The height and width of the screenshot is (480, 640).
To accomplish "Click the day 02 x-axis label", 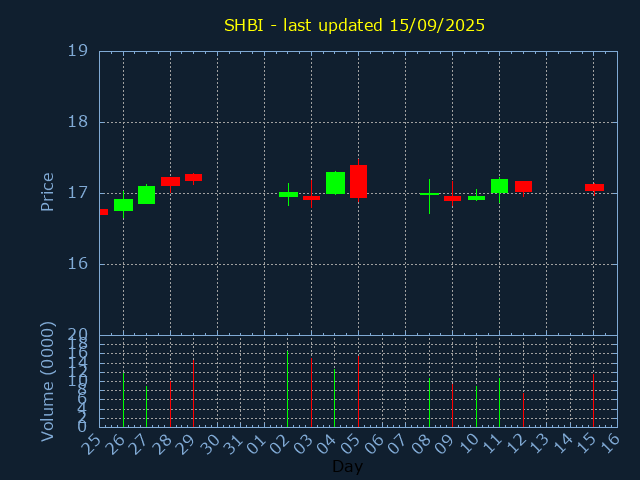I will (x=279, y=444).
